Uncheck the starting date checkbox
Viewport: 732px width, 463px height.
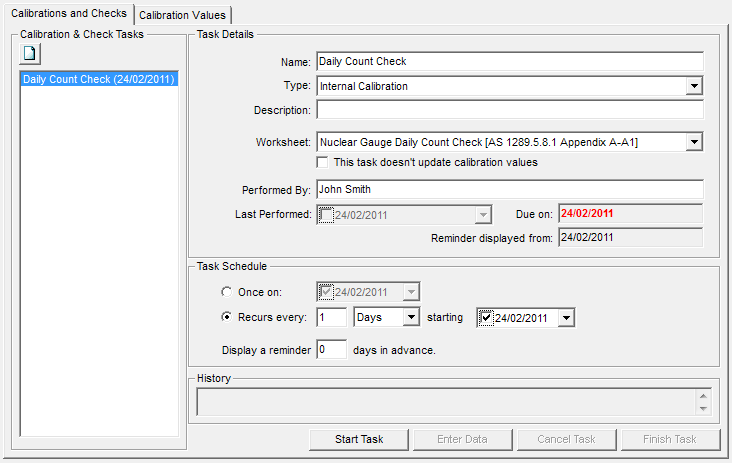click(487, 317)
